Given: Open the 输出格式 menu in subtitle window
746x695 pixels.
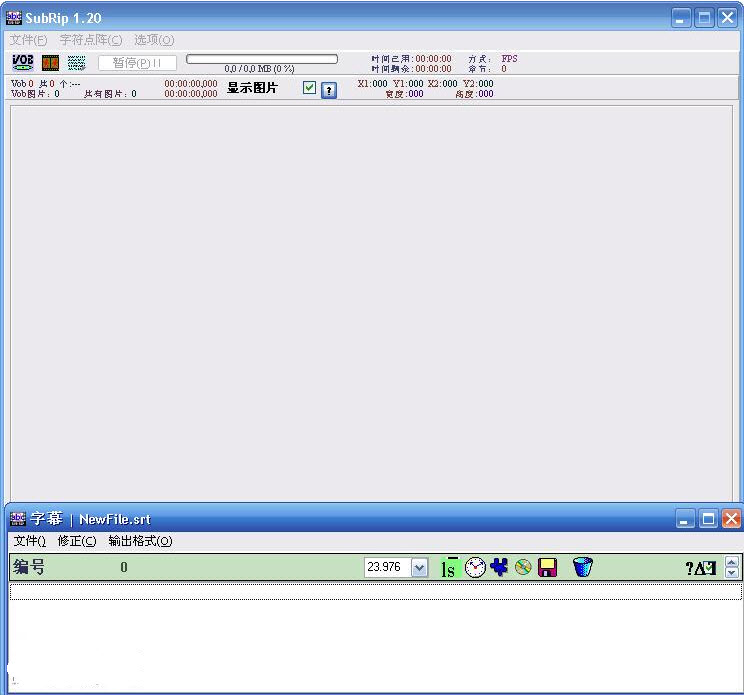Looking at the screenshot, I should (140, 541).
